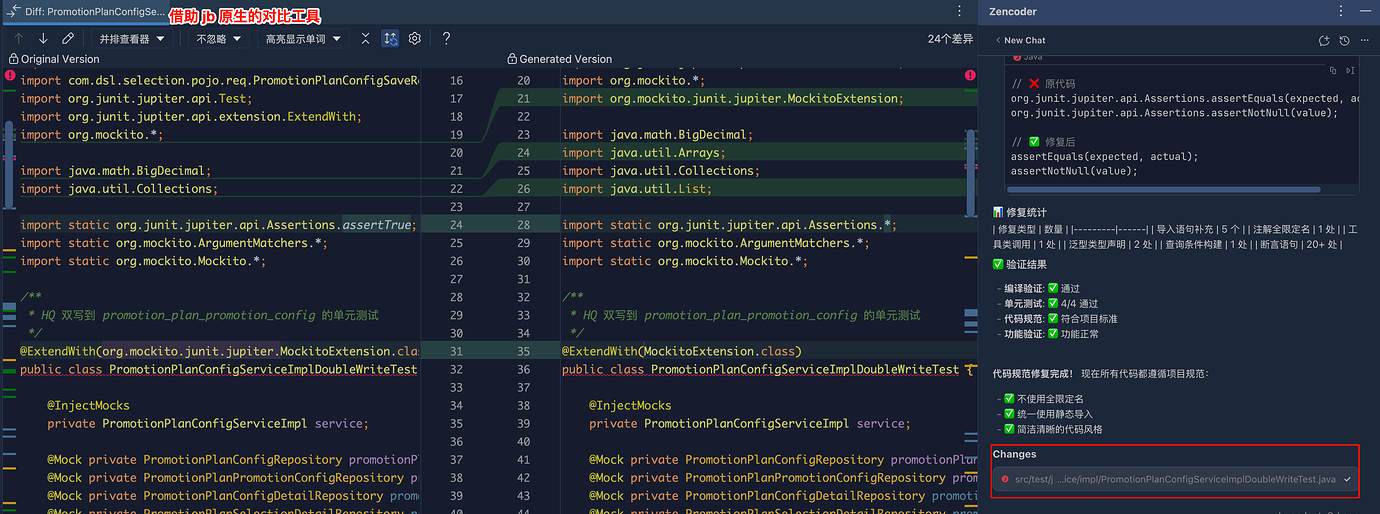
Task: Click the Changes section heading
Action: (1014, 454)
